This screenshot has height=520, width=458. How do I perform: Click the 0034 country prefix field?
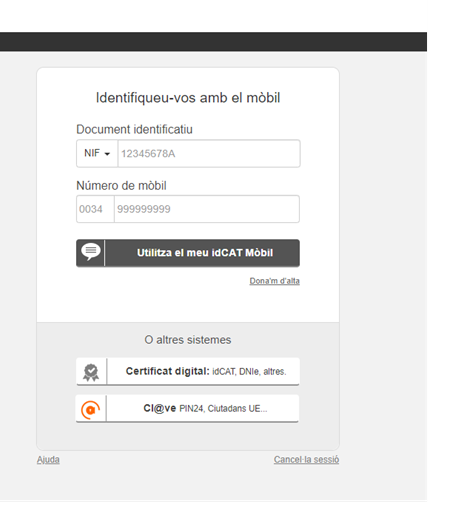click(x=95, y=209)
